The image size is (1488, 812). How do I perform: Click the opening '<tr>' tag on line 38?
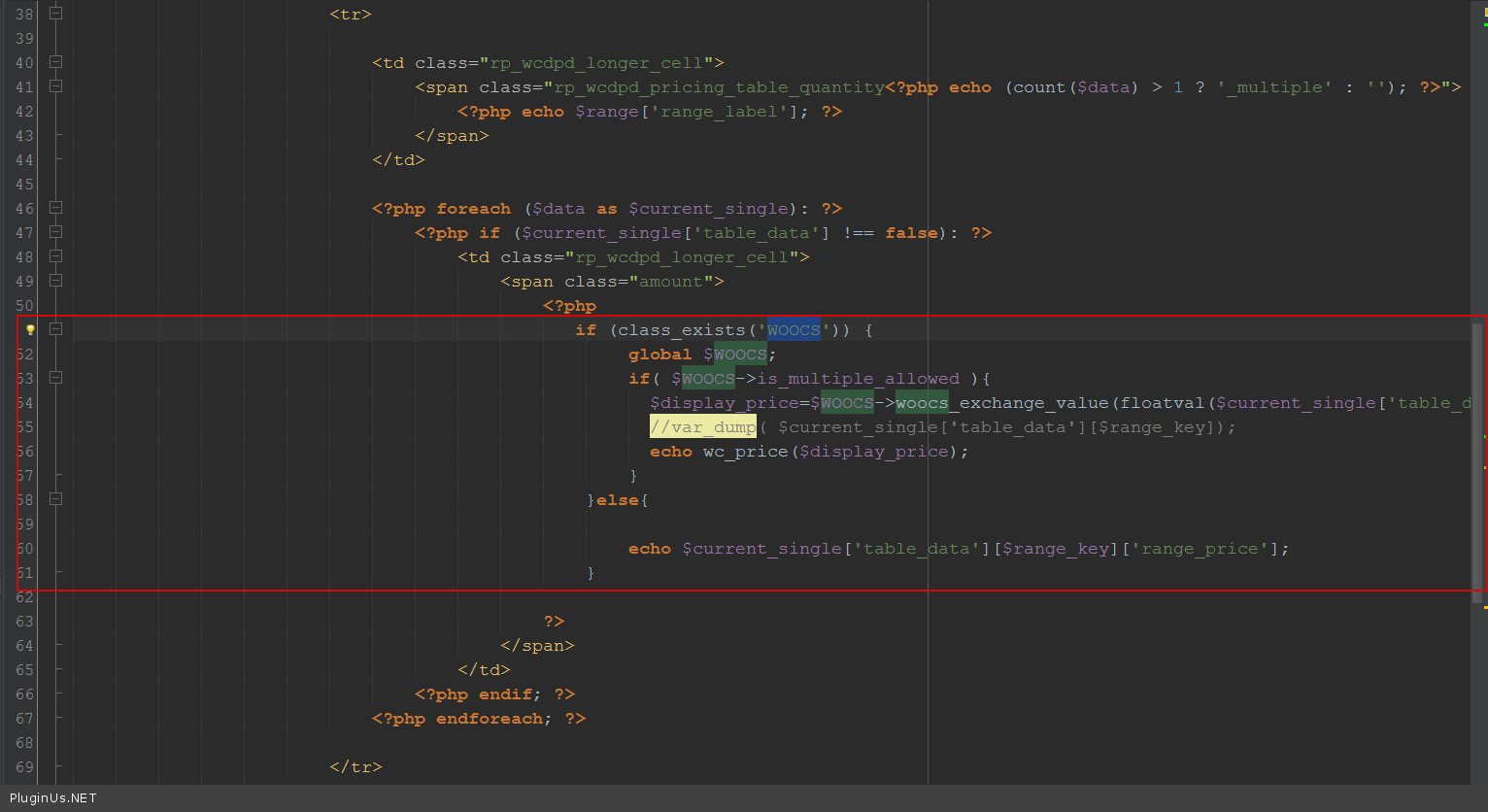(351, 15)
